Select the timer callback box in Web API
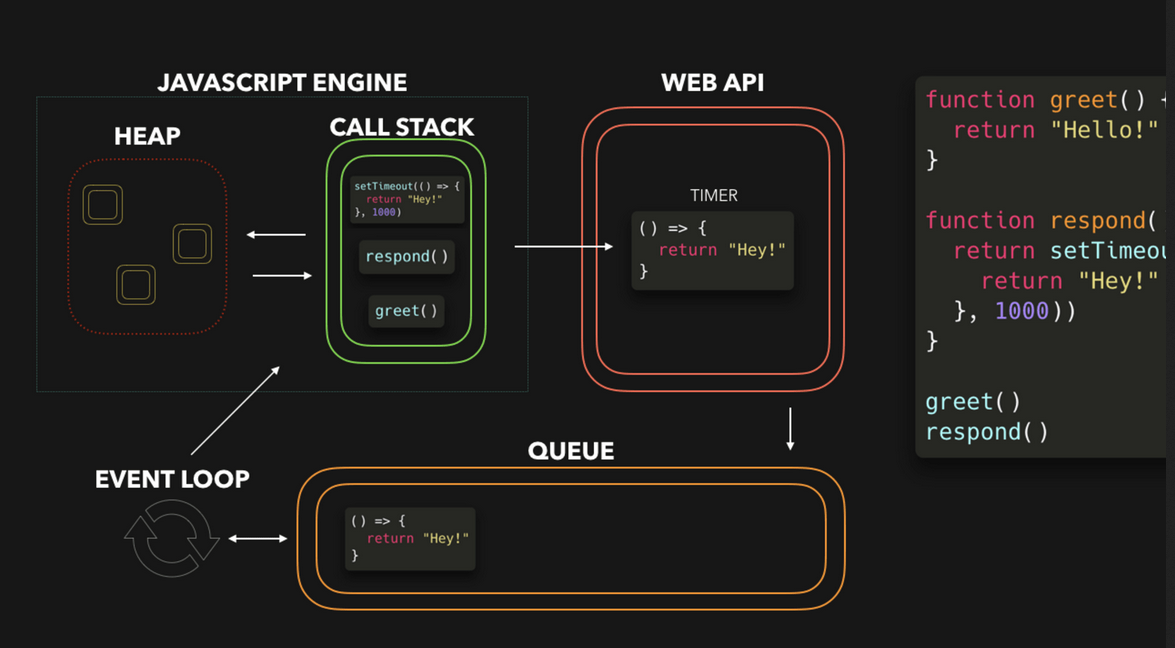 (712, 249)
